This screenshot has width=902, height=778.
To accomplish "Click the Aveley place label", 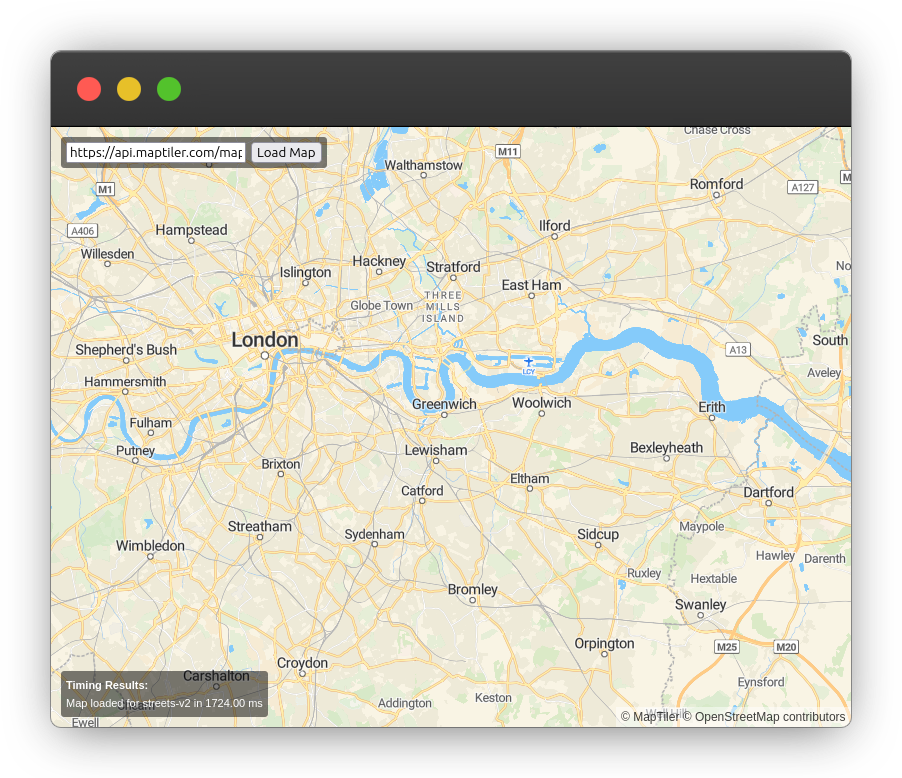I will coord(824,372).
